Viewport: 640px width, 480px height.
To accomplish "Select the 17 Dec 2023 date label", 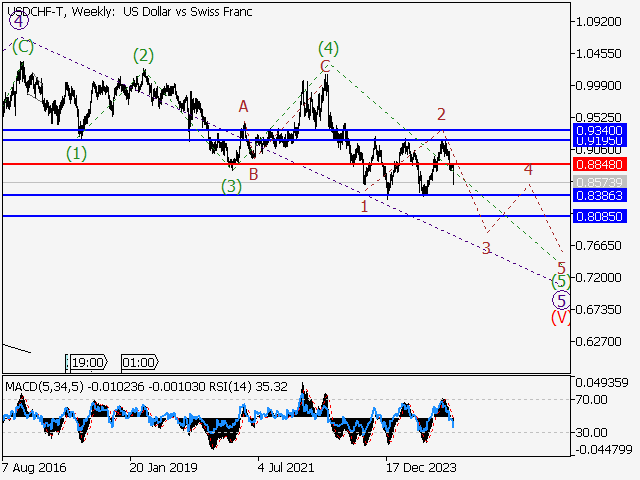I will point(422,467).
